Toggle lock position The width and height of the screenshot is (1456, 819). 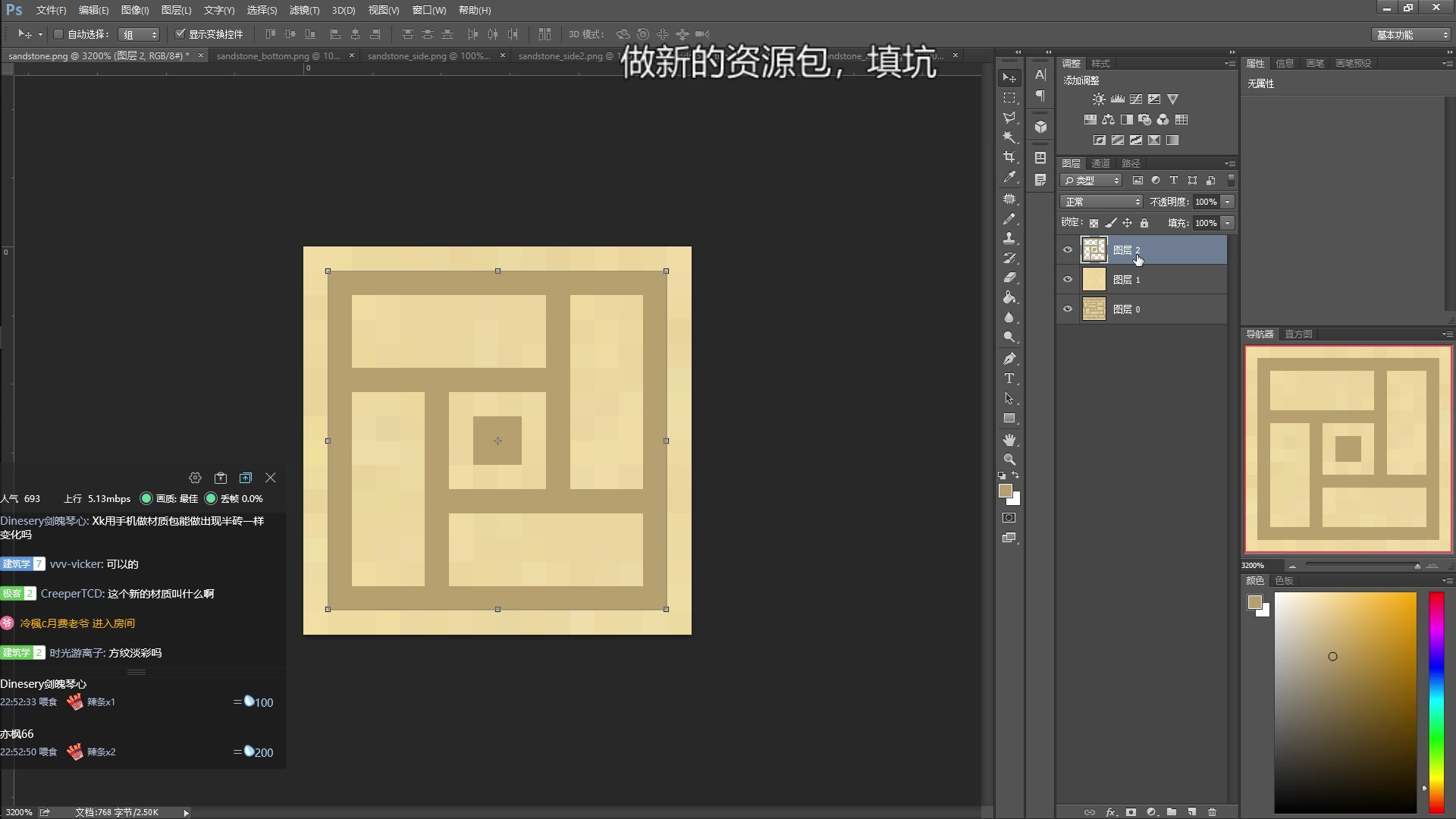[x=1128, y=223]
